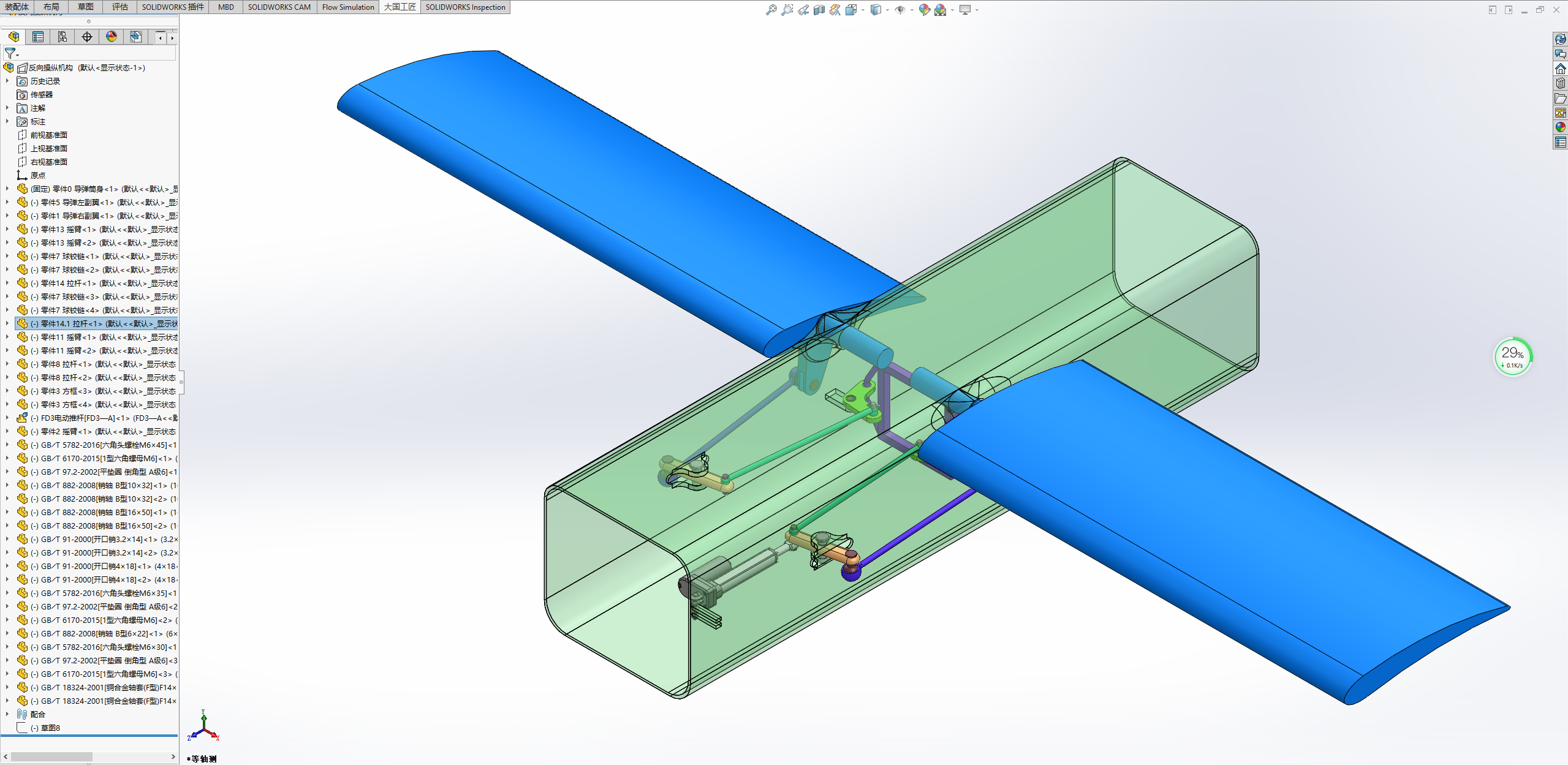Click the scroll-right arrow of the tree scrollbar

coord(173,757)
